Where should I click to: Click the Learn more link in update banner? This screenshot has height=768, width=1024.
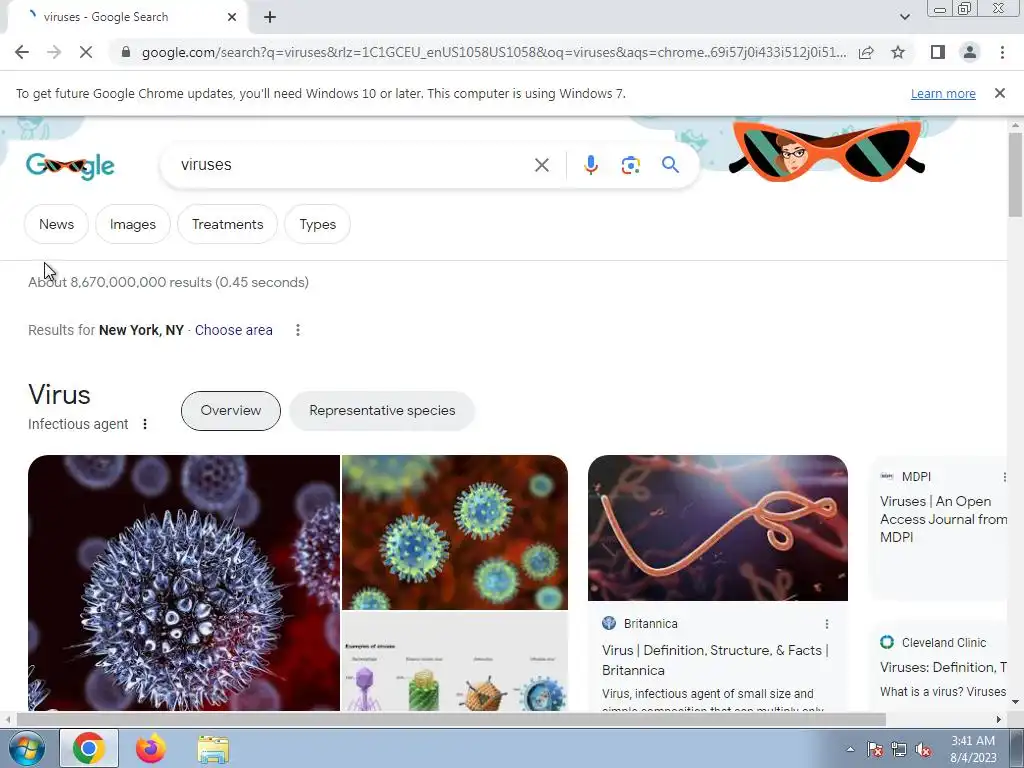[x=943, y=93]
